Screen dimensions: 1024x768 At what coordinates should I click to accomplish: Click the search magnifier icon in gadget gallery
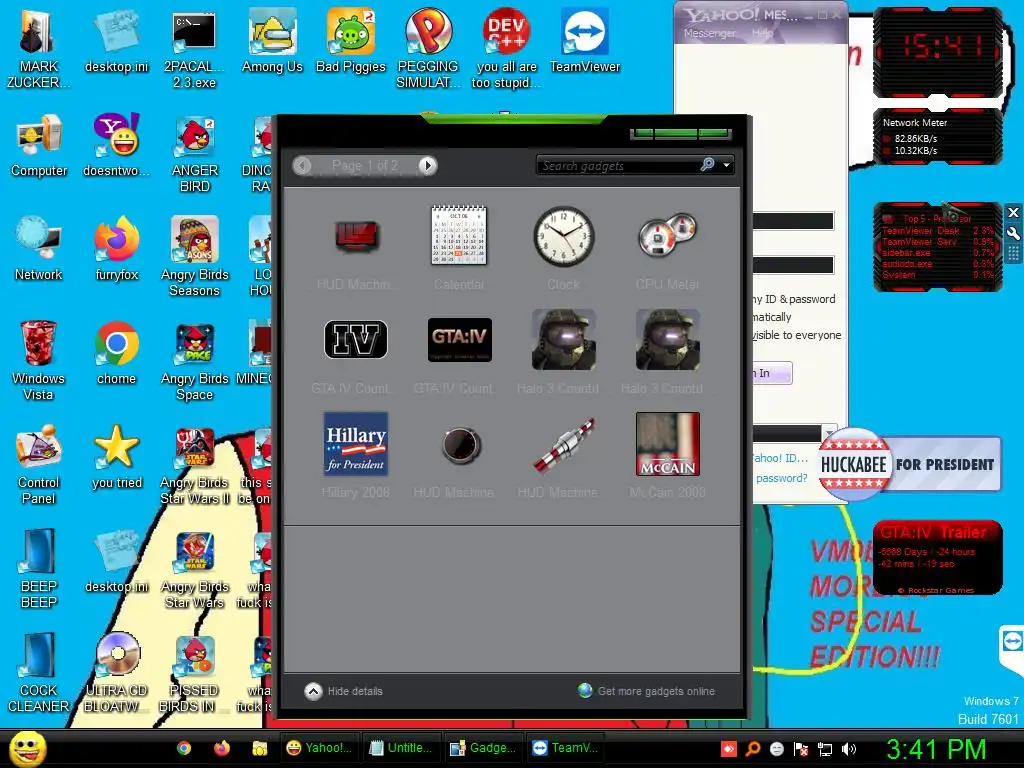(x=707, y=165)
